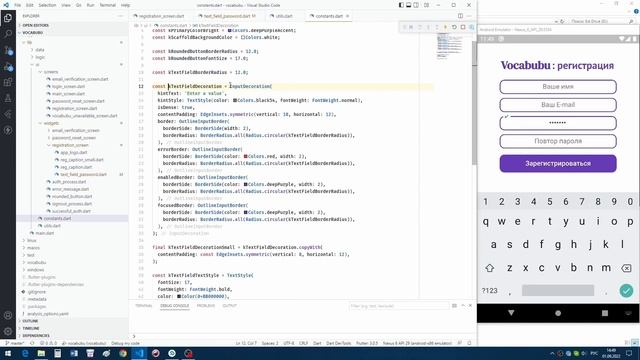This screenshot has height=360, width=640.
Task: Click the master git branch in status bar
Action: click(x=16, y=343)
